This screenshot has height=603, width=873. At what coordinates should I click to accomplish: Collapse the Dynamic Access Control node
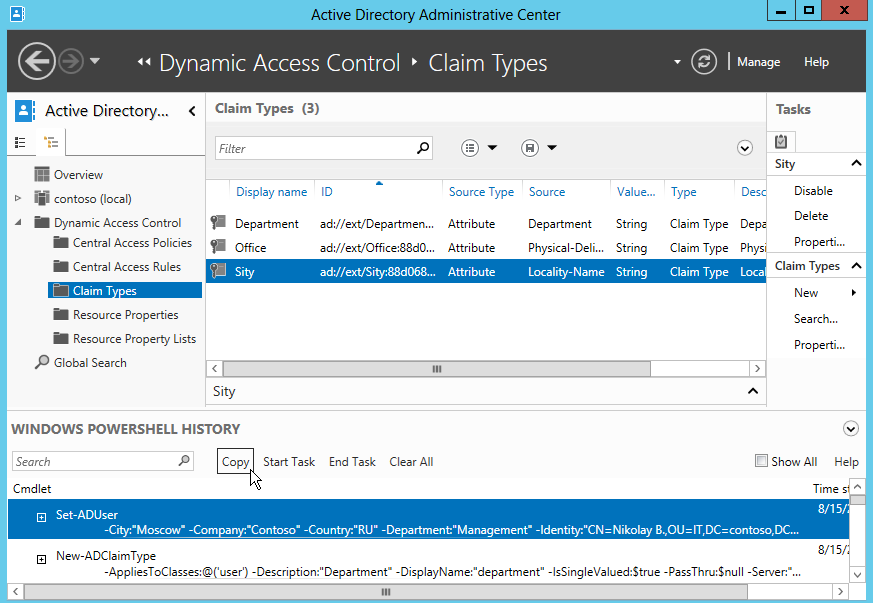(x=18, y=222)
